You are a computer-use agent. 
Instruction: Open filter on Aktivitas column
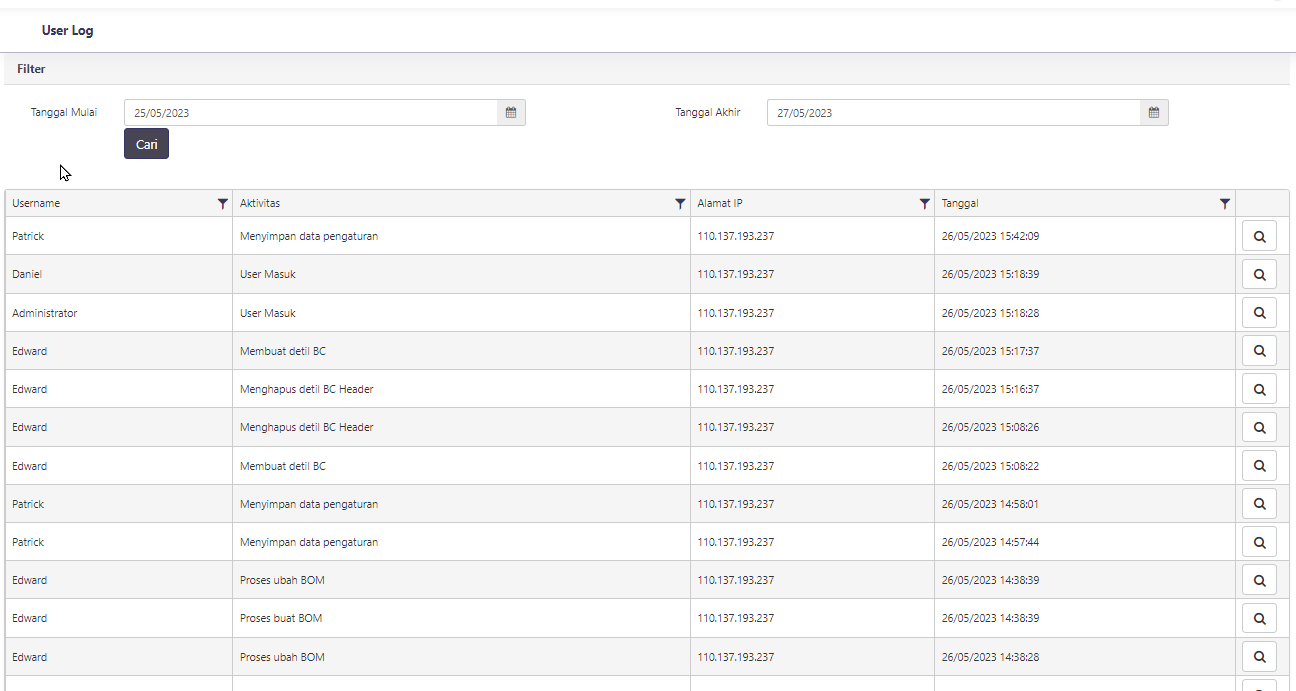click(x=681, y=204)
